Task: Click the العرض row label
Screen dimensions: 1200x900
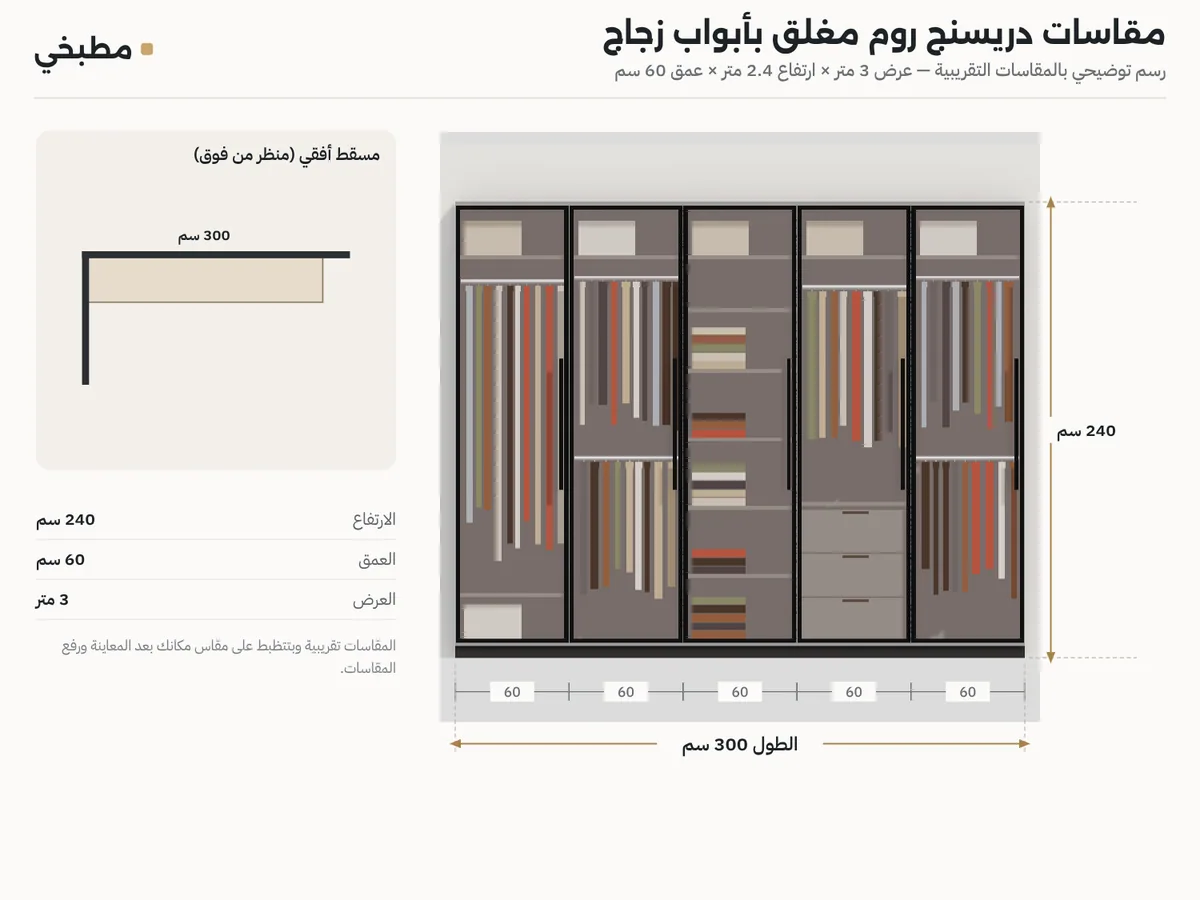Action: [x=376, y=600]
